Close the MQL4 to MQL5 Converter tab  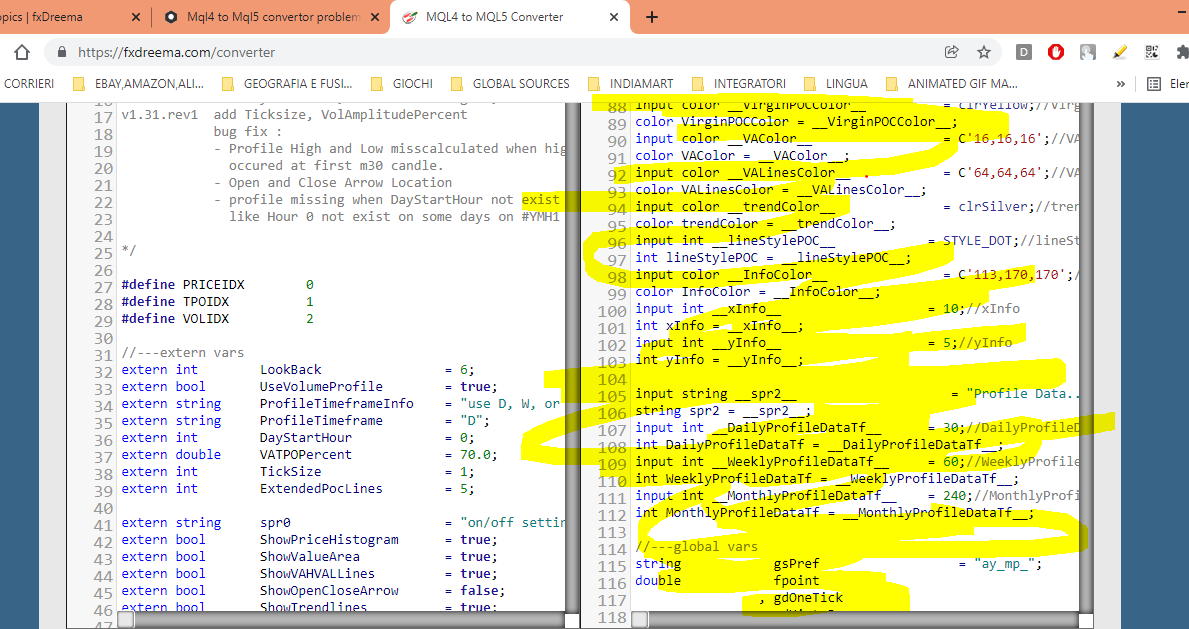pyautogui.click(x=614, y=17)
